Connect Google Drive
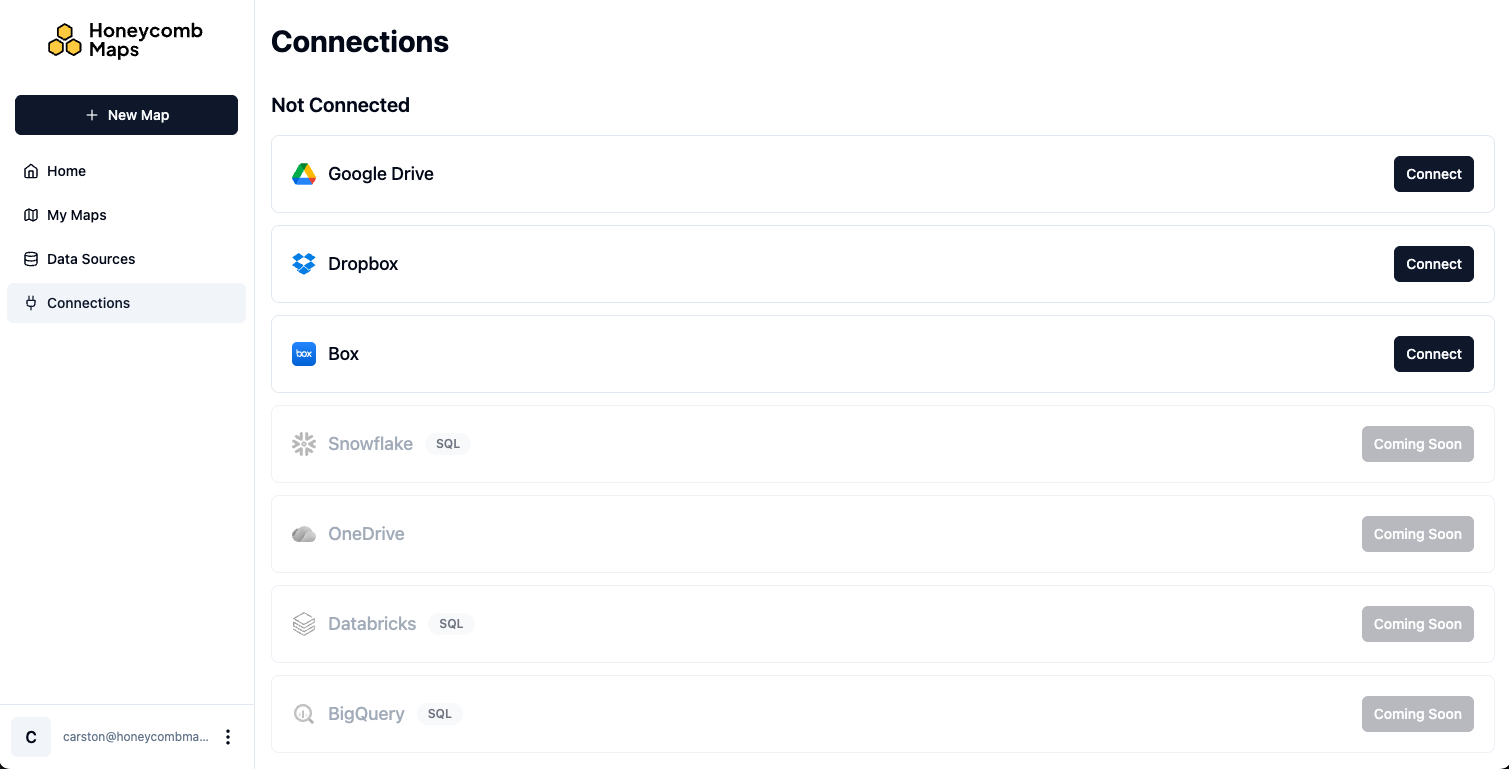Image resolution: width=1509 pixels, height=769 pixels. [x=1433, y=173]
